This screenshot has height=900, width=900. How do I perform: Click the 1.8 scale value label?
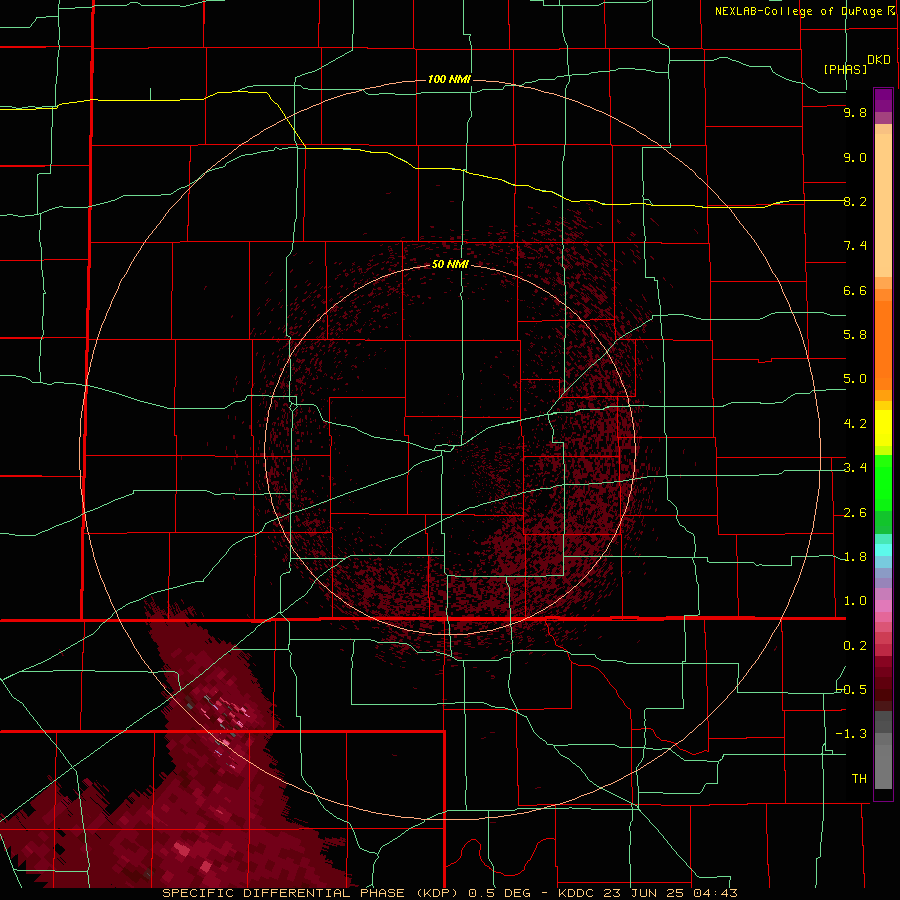(x=855, y=557)
